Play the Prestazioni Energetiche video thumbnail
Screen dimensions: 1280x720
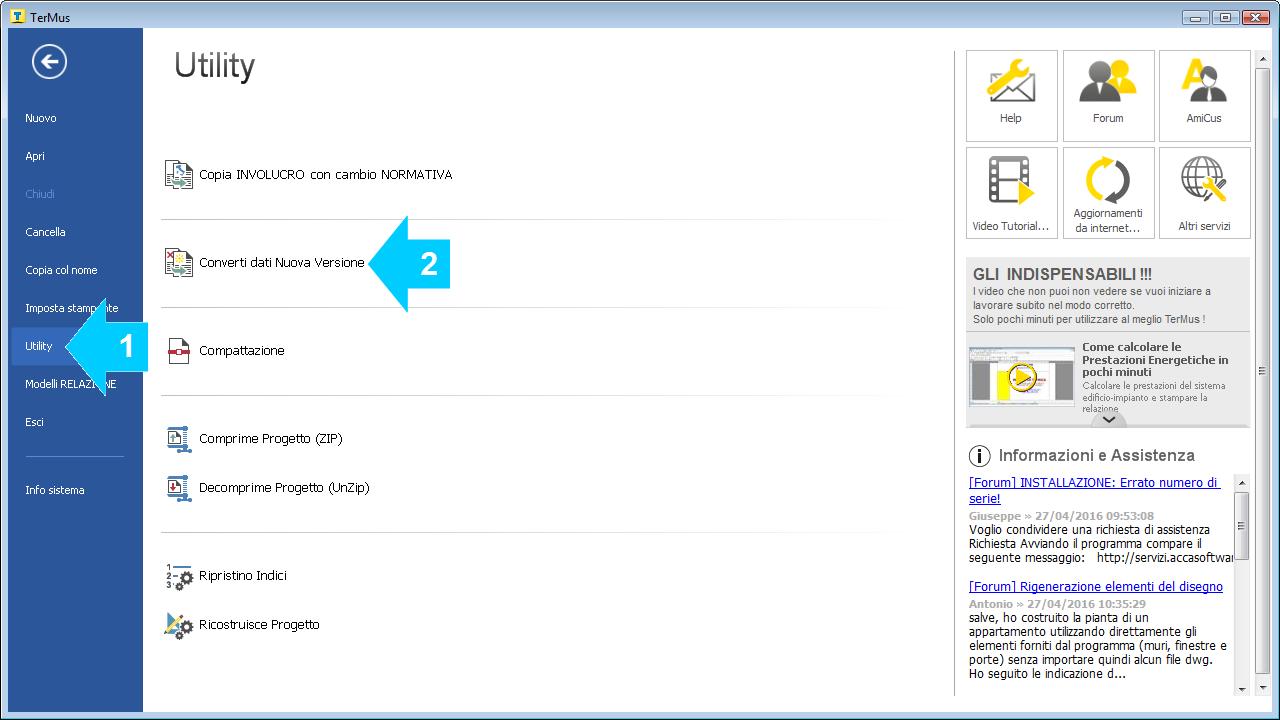[x=1021, y=377]
